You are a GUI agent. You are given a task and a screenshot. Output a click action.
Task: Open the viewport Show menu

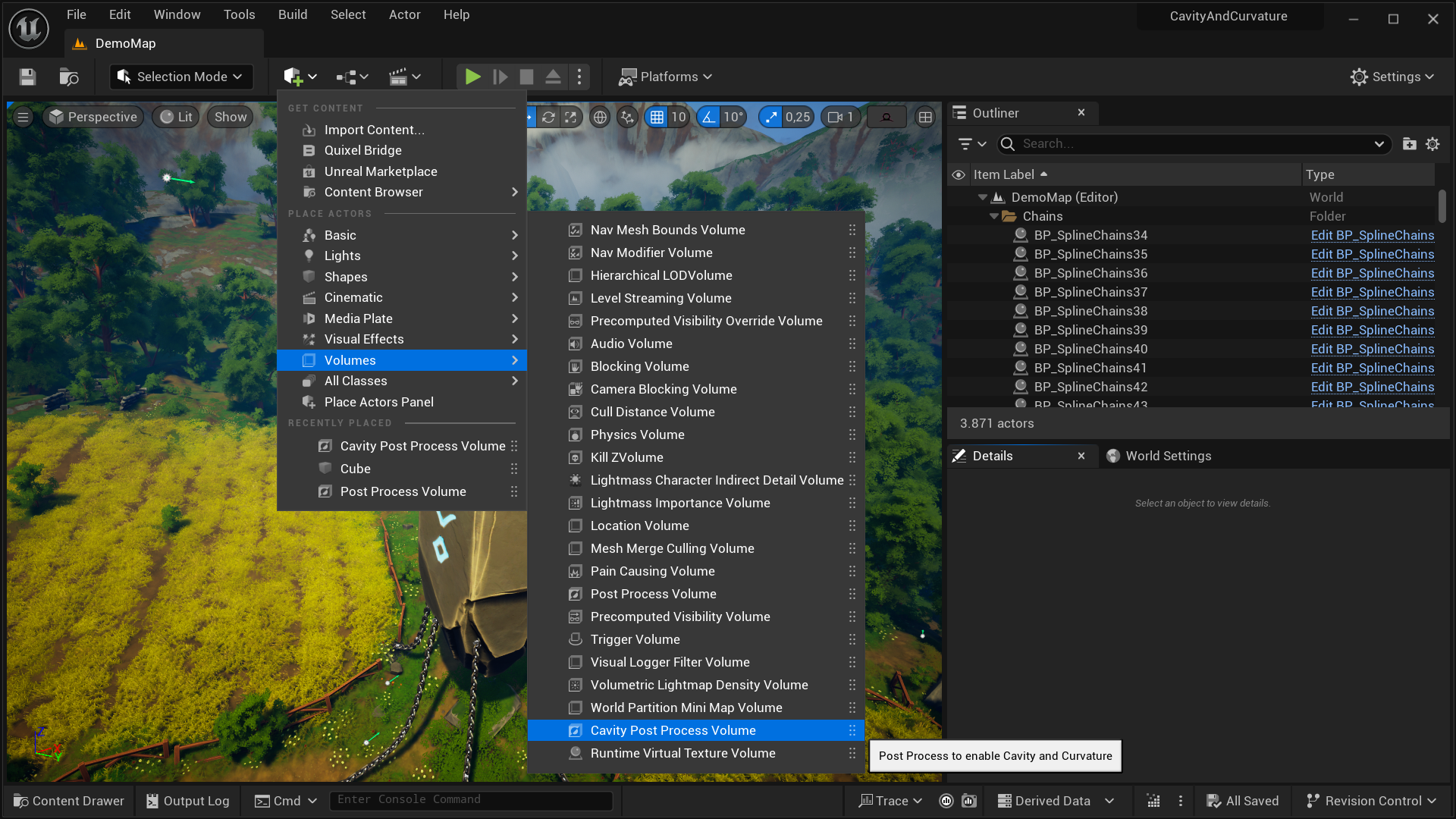pos(231,117)
